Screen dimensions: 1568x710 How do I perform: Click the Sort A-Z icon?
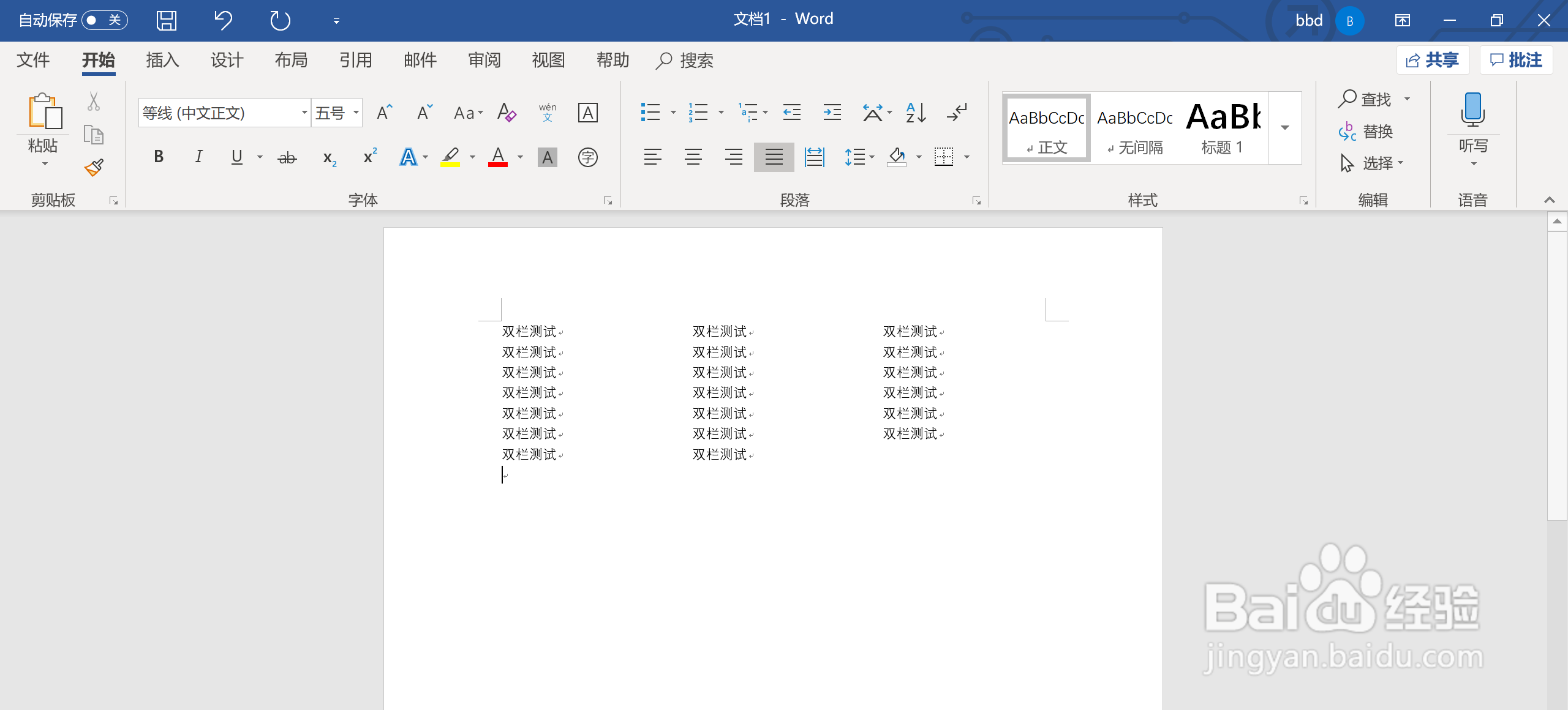click(916, 113)
